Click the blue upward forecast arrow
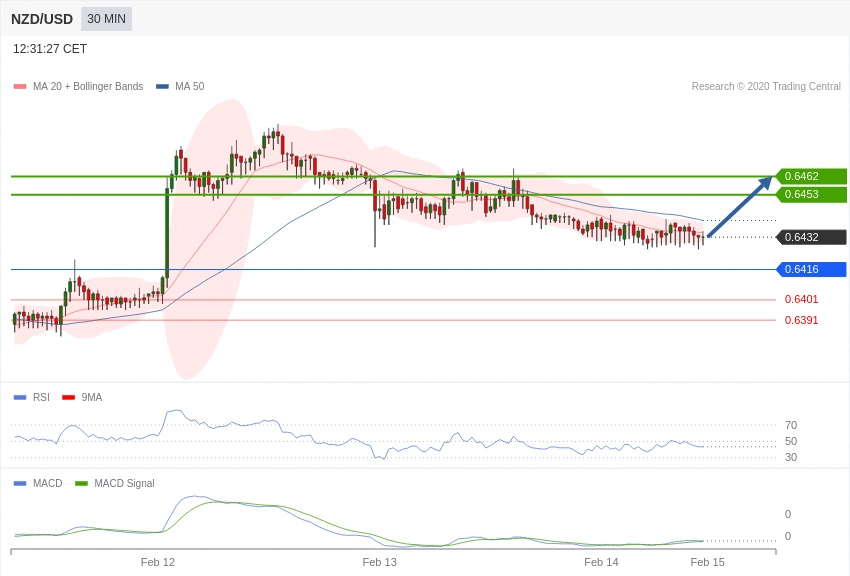 740,207
